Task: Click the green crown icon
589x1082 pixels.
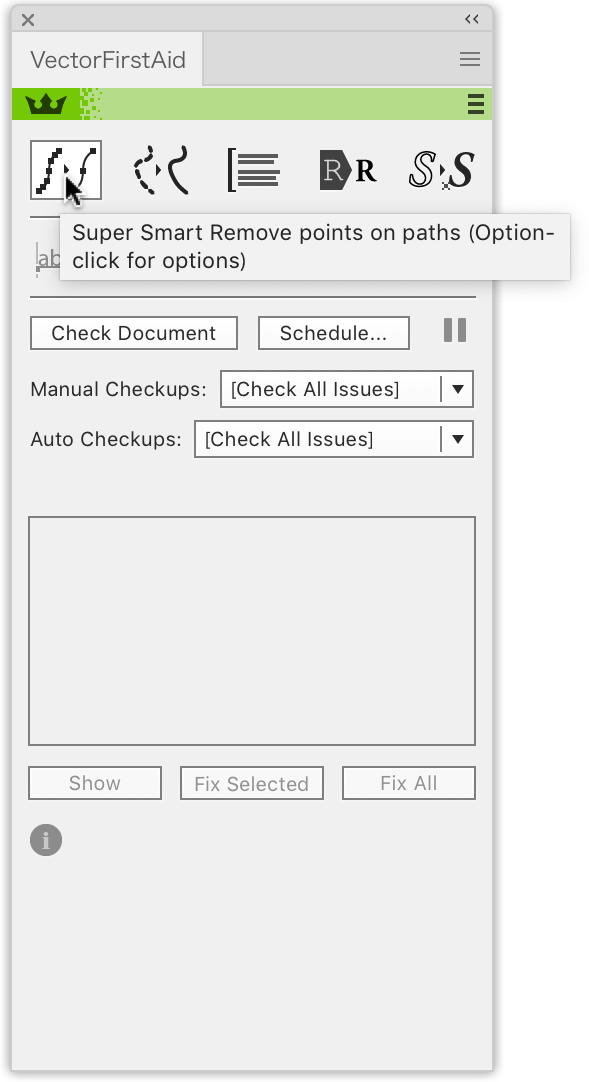Action: click(x=46, y=104)
